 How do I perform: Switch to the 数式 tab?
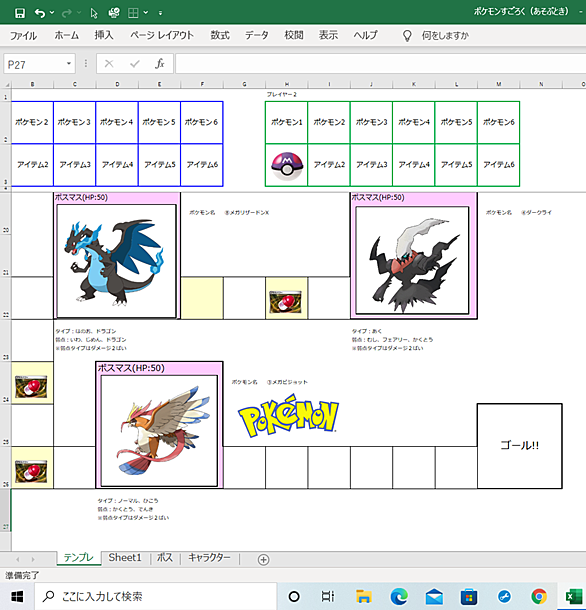coord(220,35)
